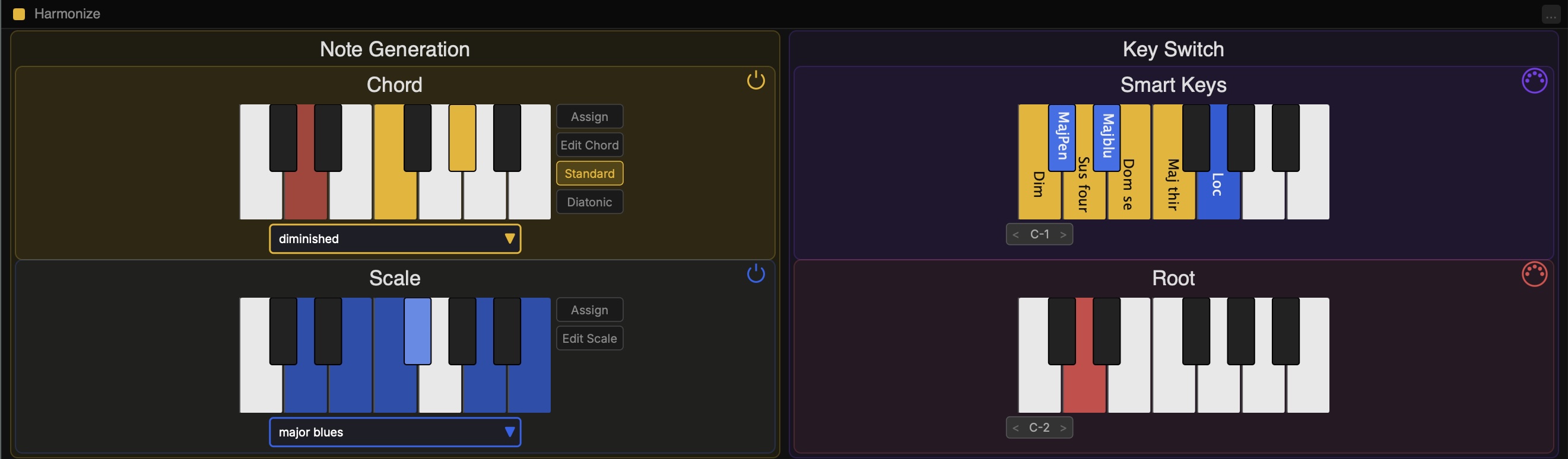1568x459 pixels.
Task: Click the blue D key on Scale keyboard
Action: (306, 388)
